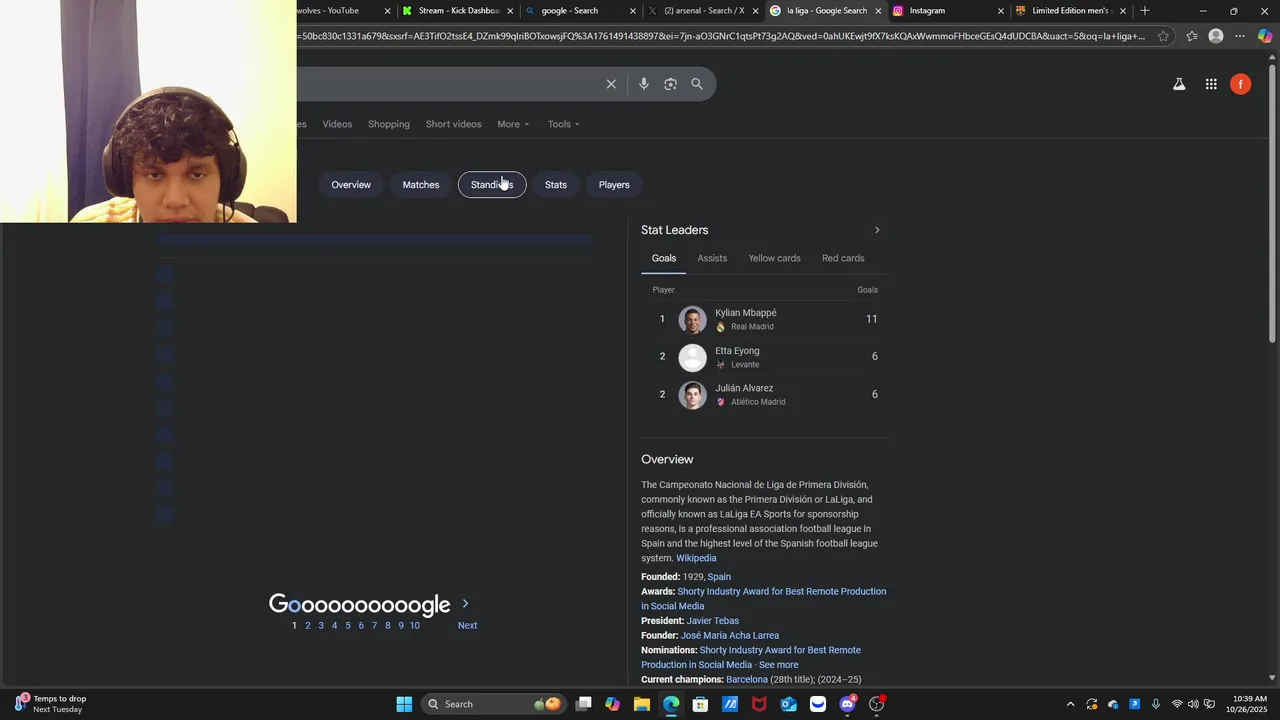Open the Edge profile icon
This screenshot has width=1280, height=720.
[x=1216, y=36]
